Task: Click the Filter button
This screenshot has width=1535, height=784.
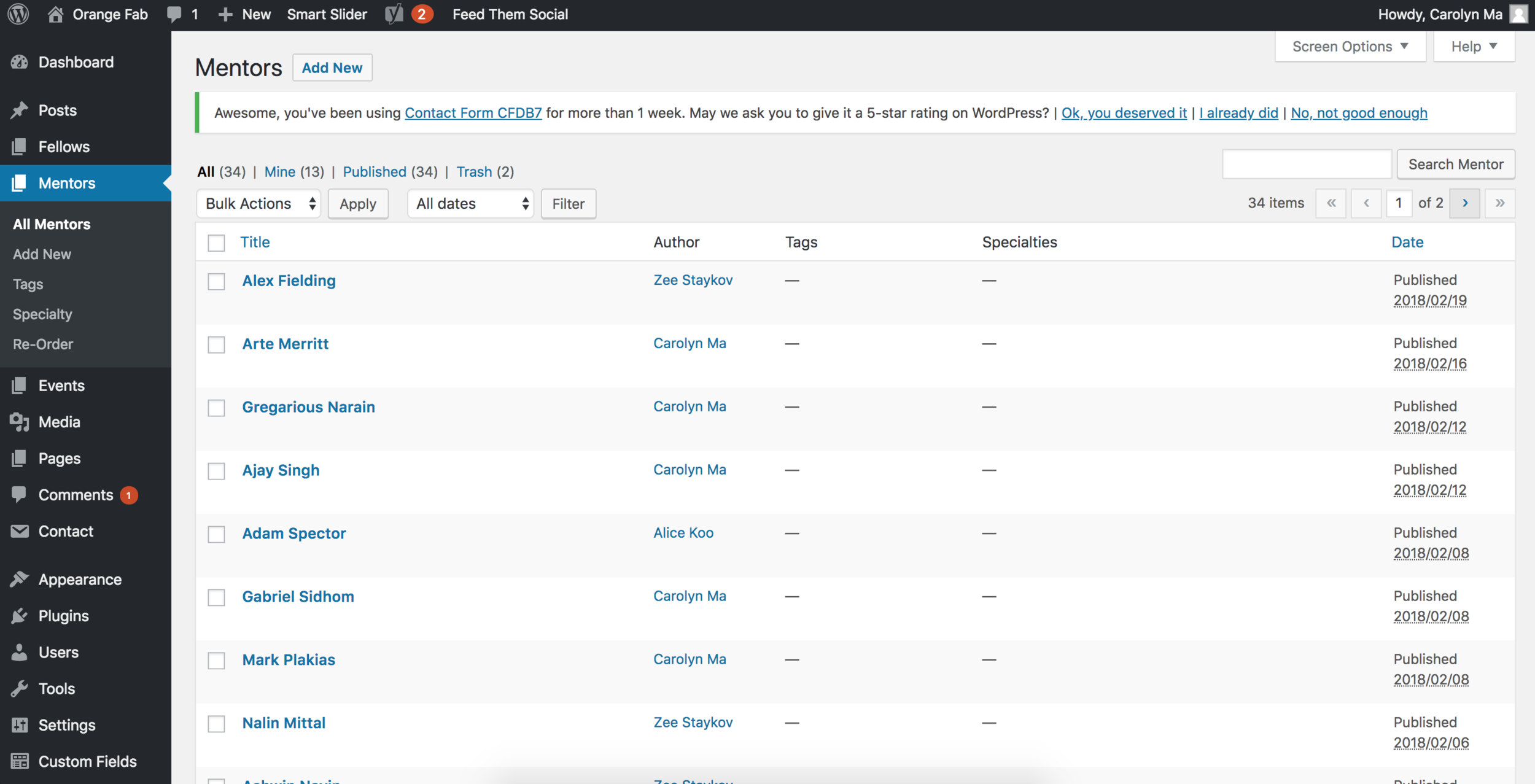Action: [568, 204]
